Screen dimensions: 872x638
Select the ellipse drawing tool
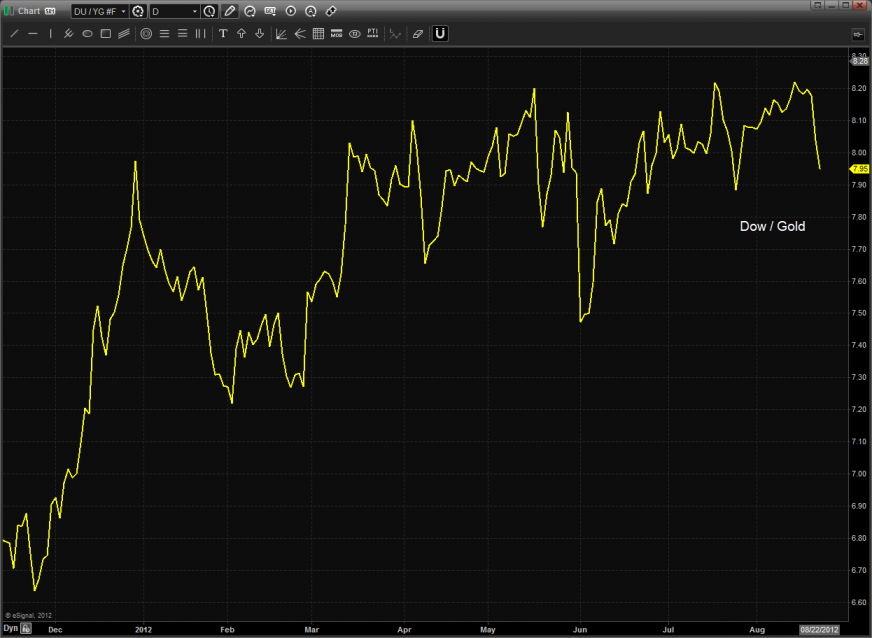pos(87,34)
